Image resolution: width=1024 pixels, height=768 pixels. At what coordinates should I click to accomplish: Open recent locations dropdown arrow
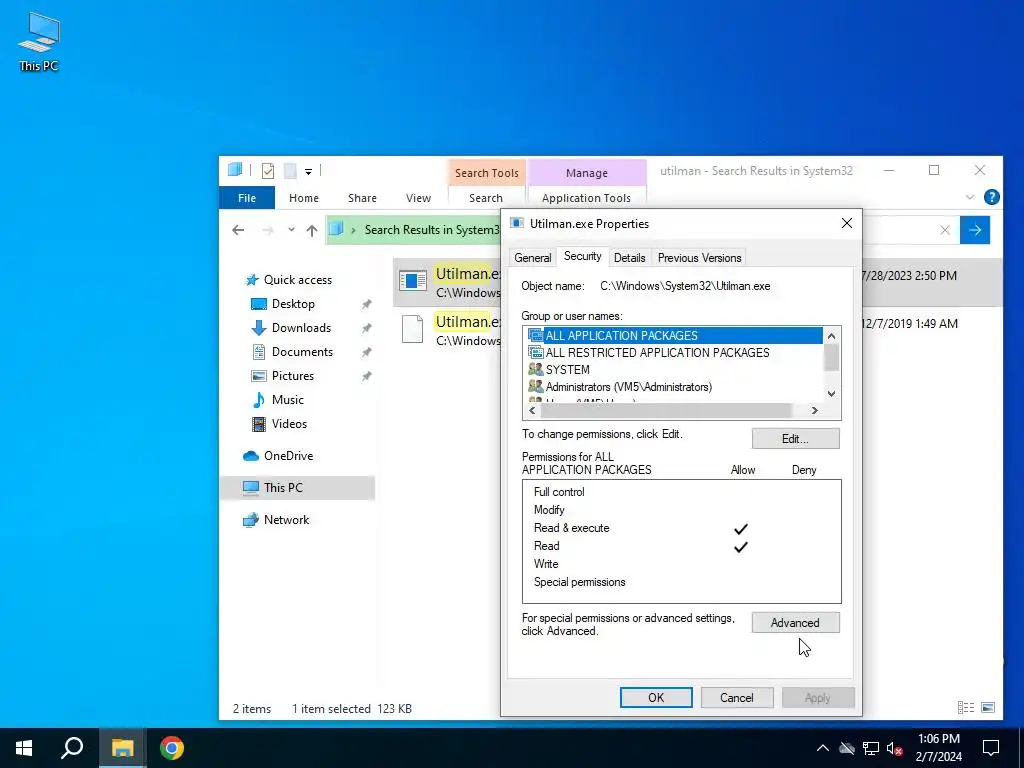point(291,230)
